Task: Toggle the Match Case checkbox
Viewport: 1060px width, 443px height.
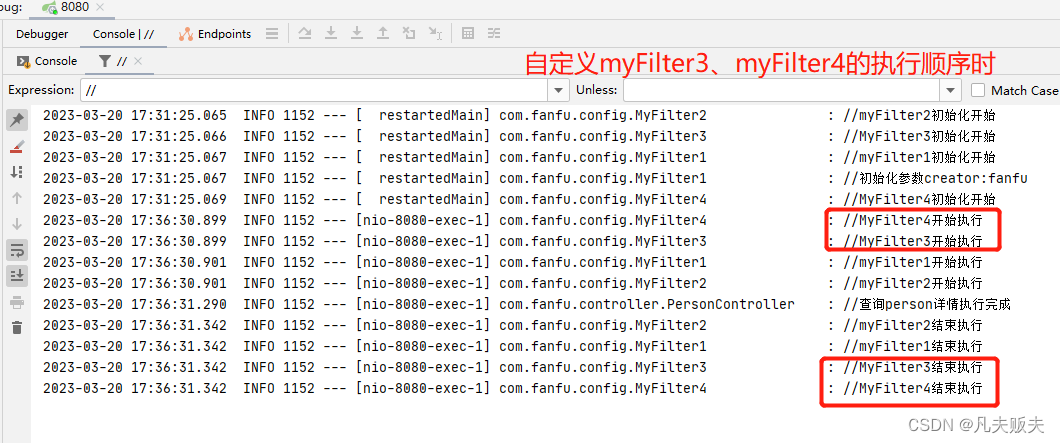Action: (978, 90)
